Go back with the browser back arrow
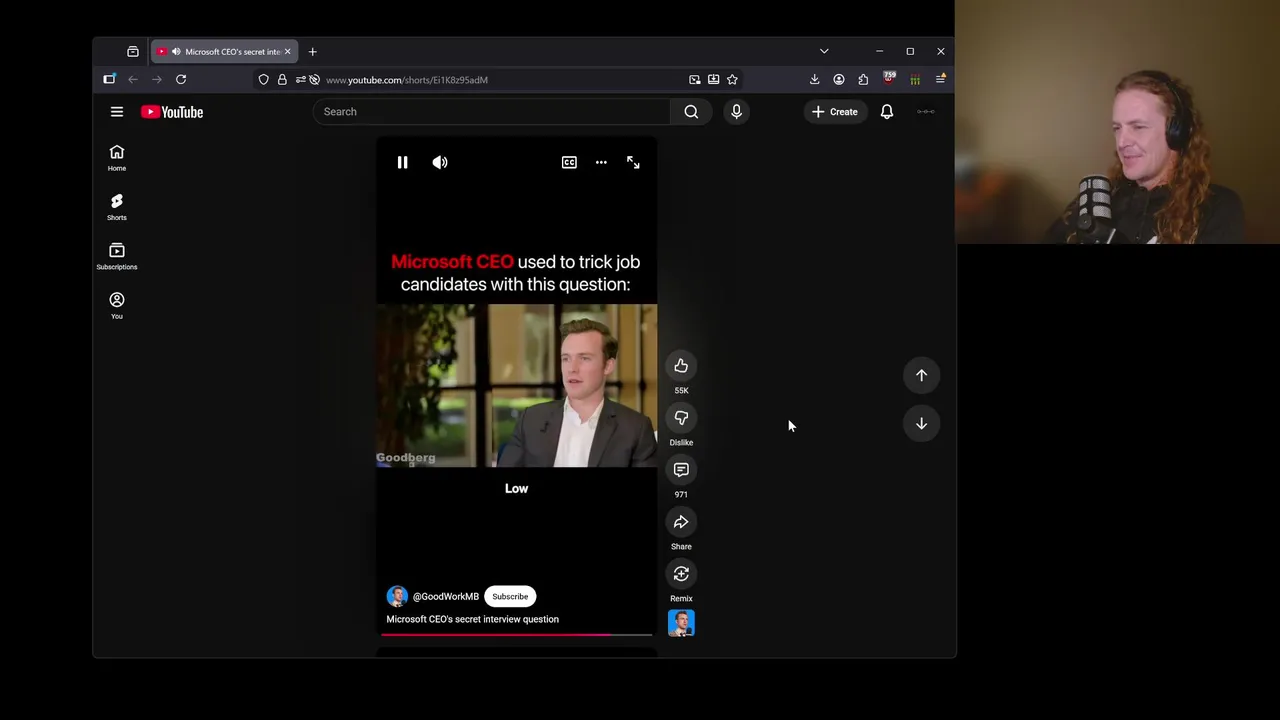The height and width of the screenshot is (720, 1280). [133, 79]
